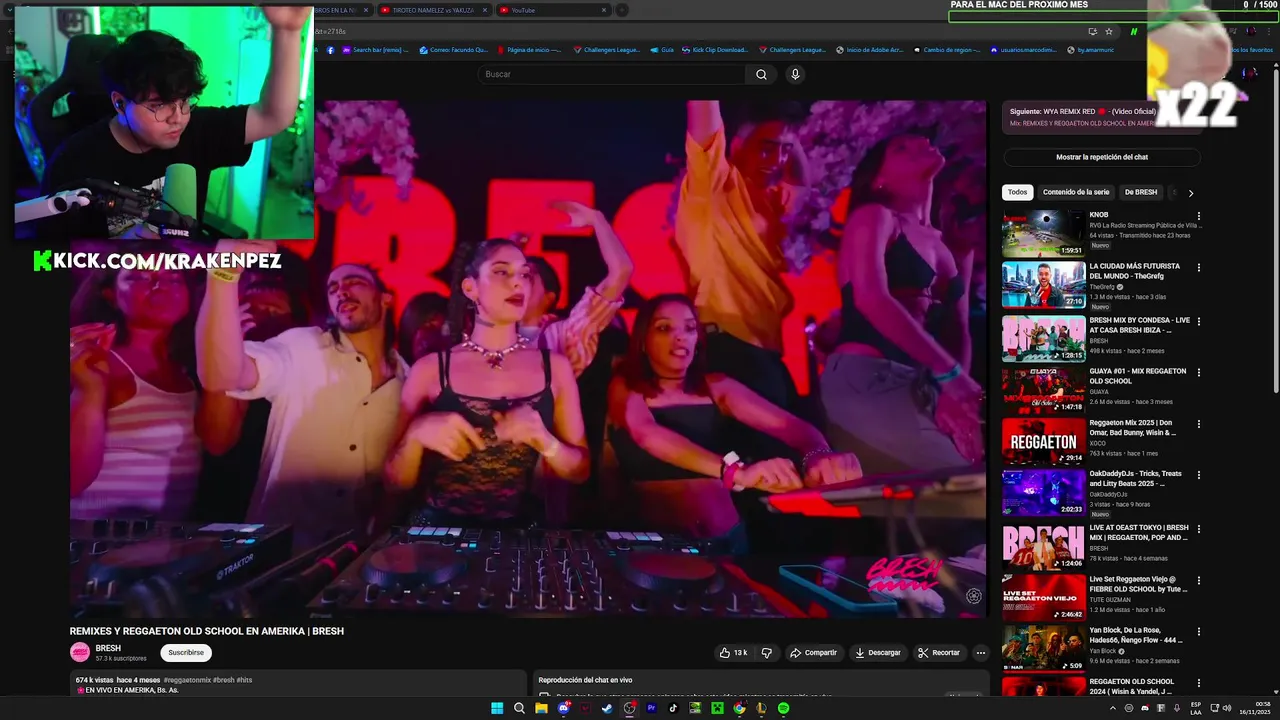Click Mostrar la repetición del chat
Image resolution: width=1280 pixels, height=720 pixels.
[x=1102, y=157]
